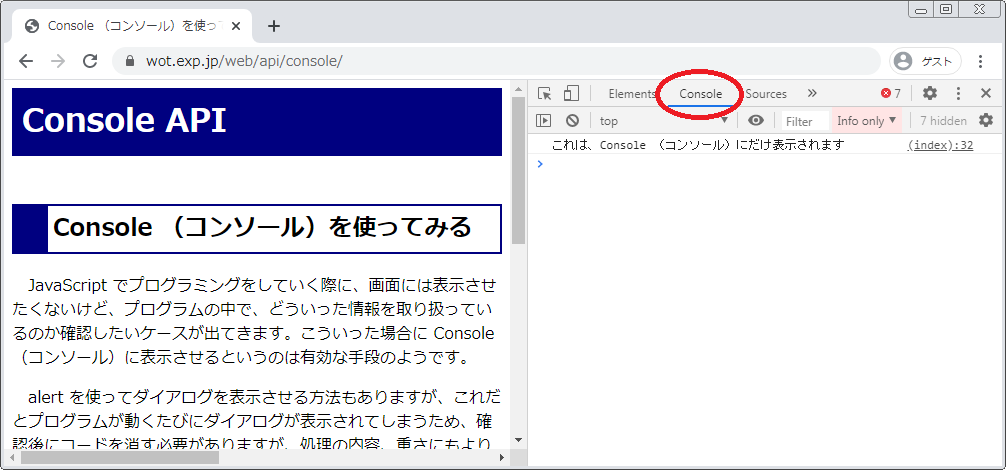Close the DevTools panel
Image resolution: width=1006 pixels, height=470 pixels.
point(986,94)
